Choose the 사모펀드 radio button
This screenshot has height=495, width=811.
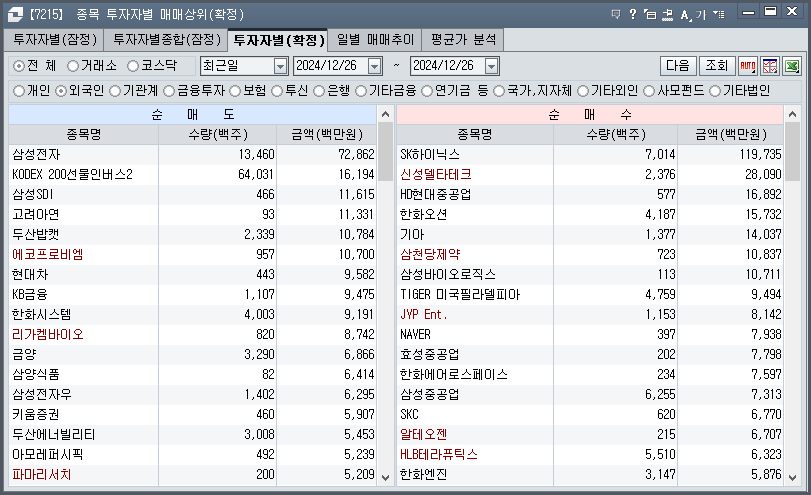(x=649, y=91)
